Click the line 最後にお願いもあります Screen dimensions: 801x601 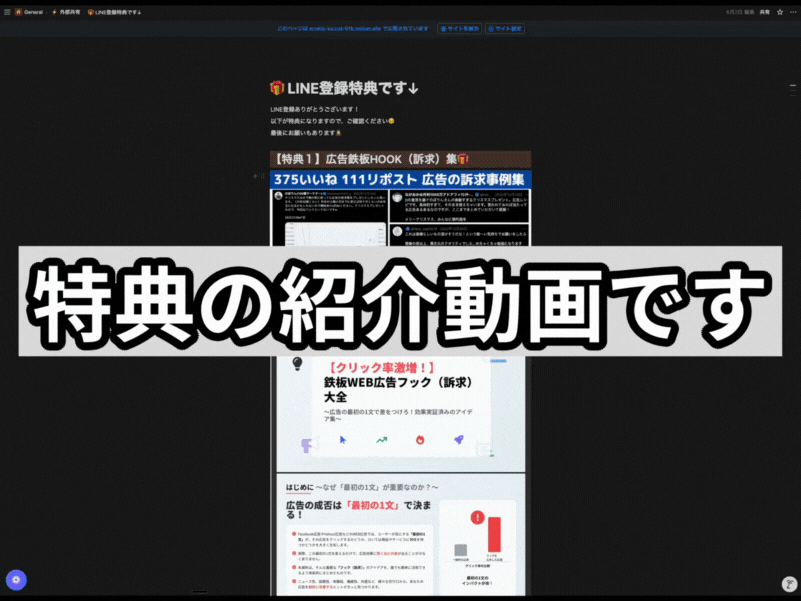(305, 133)
